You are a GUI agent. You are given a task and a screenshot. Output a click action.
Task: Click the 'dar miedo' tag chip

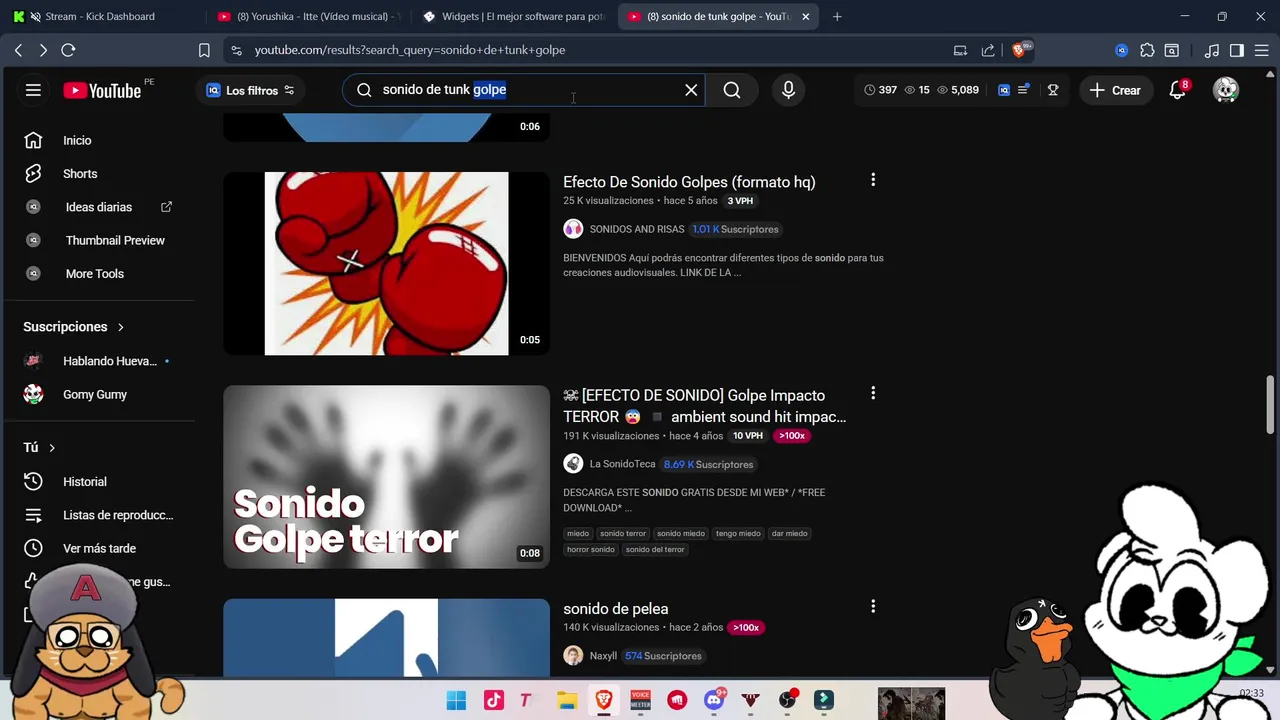pos(789,534)
